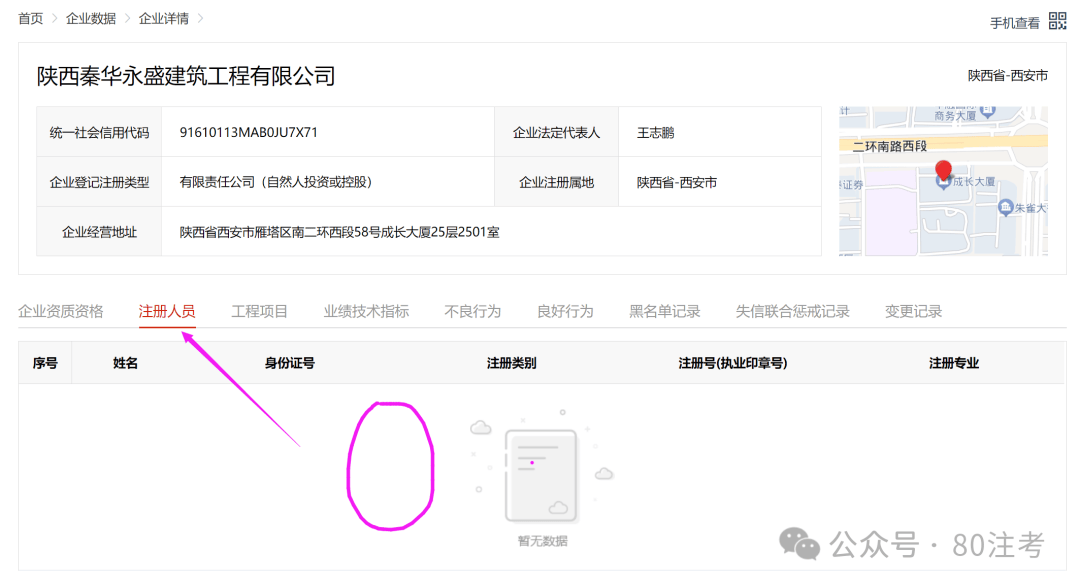Switch to the 变更记录 tab
Screen dimensions: 1080x588
click(x=914, y=311)
